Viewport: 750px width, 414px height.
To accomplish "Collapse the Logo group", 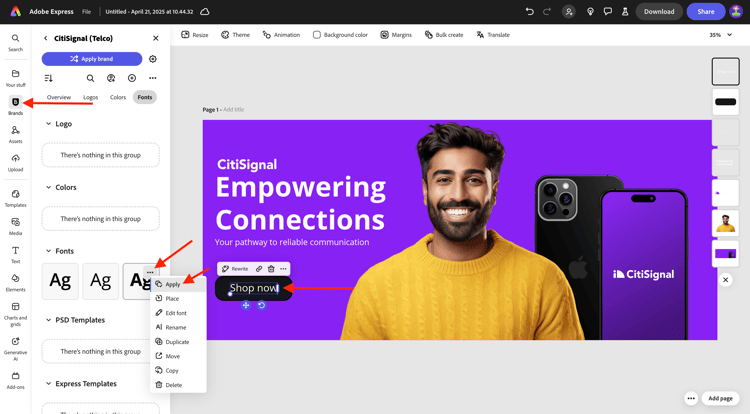I will (48, 124).
